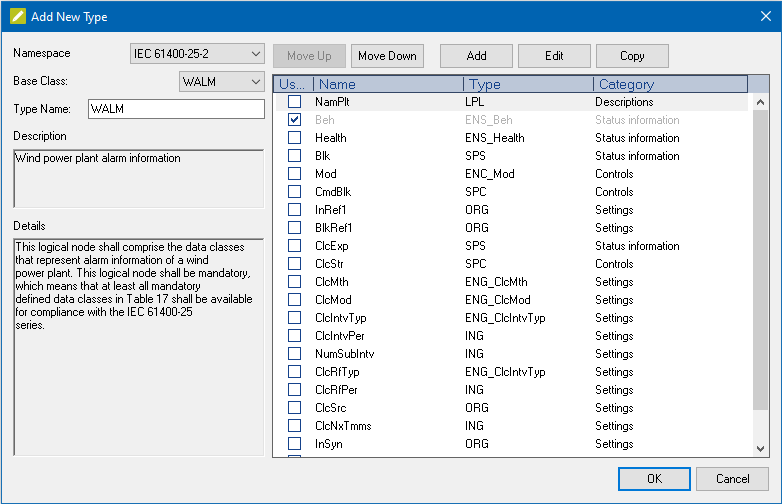Sort by the Category column header

[x=670, y=84]
